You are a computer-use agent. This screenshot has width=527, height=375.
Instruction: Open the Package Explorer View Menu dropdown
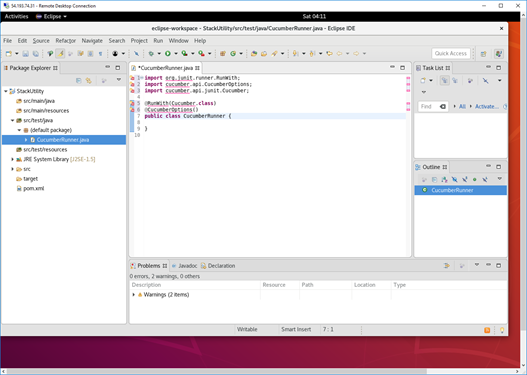(x=119, y=80)
